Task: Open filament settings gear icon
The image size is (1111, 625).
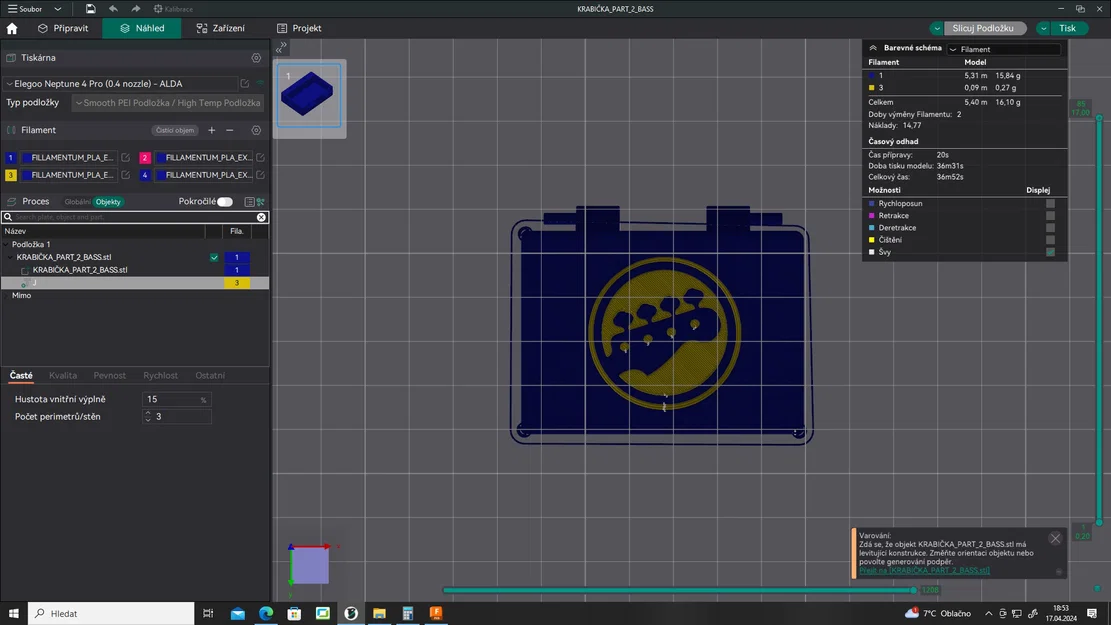Action: (256, 130)
